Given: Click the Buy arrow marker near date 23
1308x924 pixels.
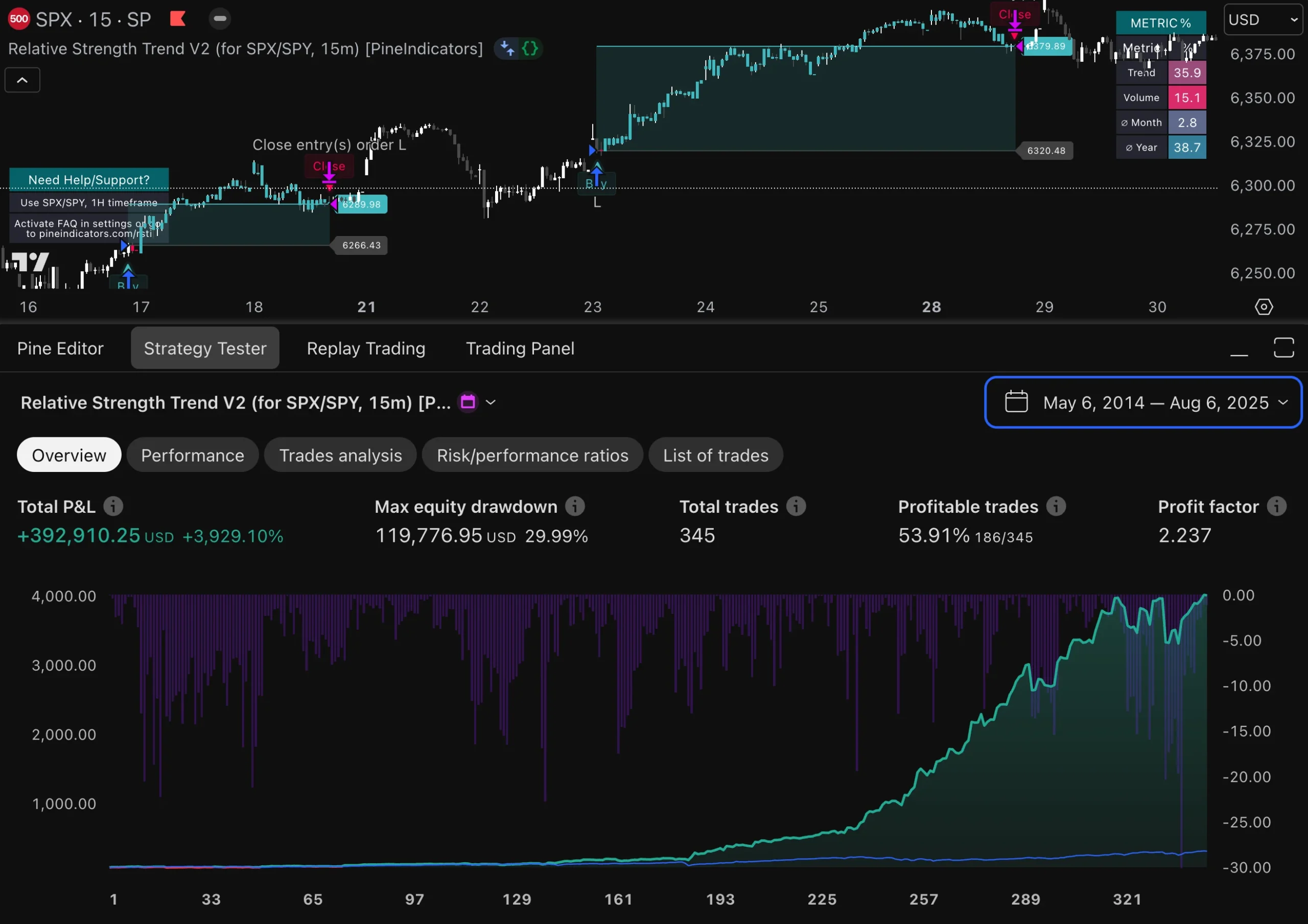Looking at the screenshot, I should click(596, 179).
